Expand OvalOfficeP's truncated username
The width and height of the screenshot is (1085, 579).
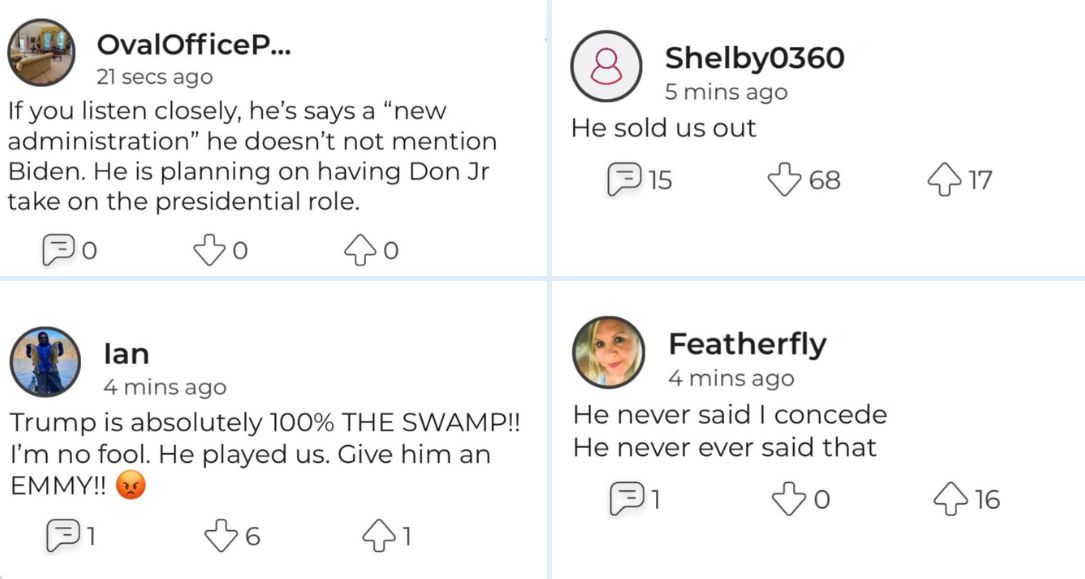point(193,43)
